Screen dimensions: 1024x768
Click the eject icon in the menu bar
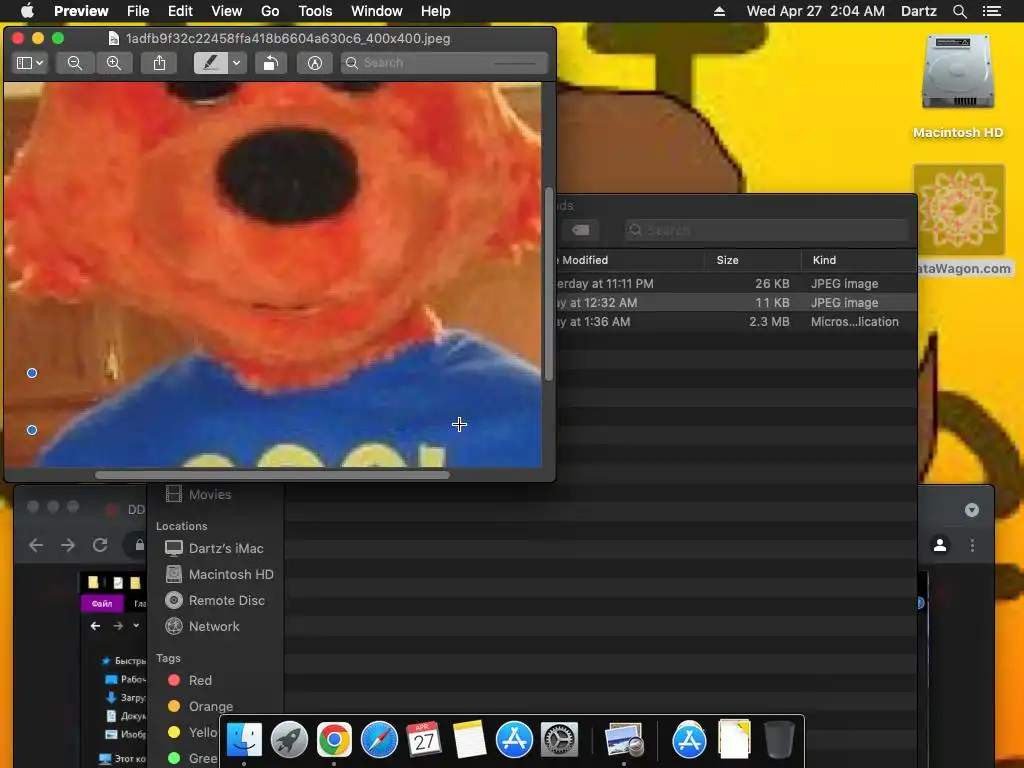tap(719, 11)
